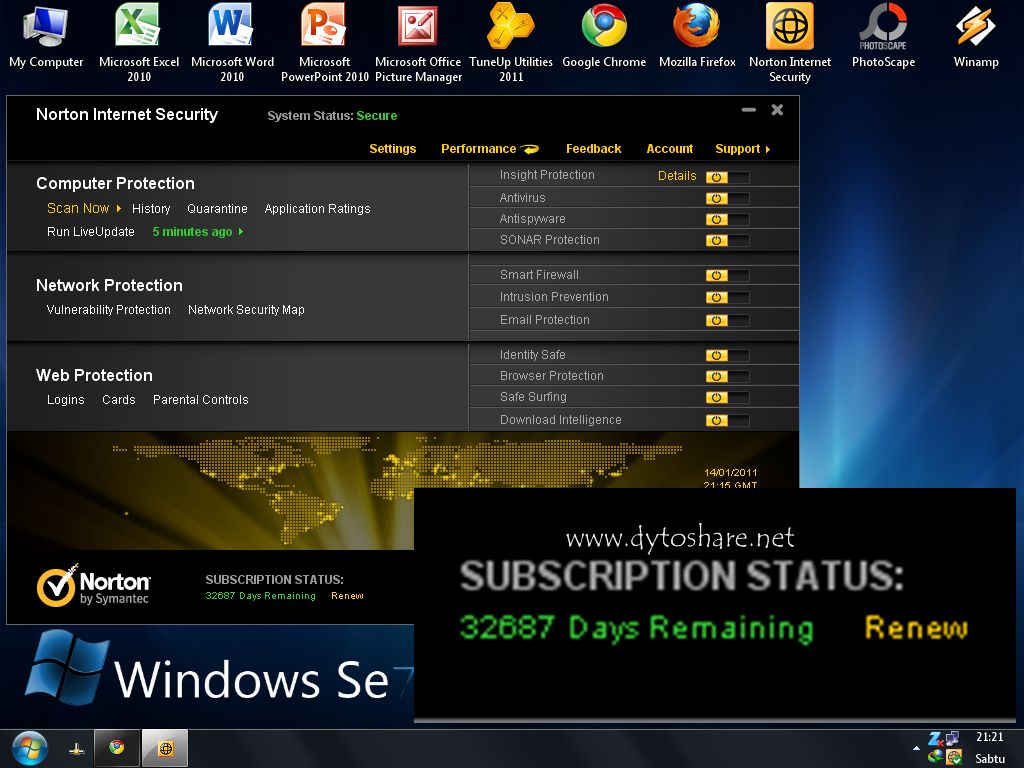Select the Norton taskbar button
This screenshot has width=1024, height=768.
[x=165, y=748]
